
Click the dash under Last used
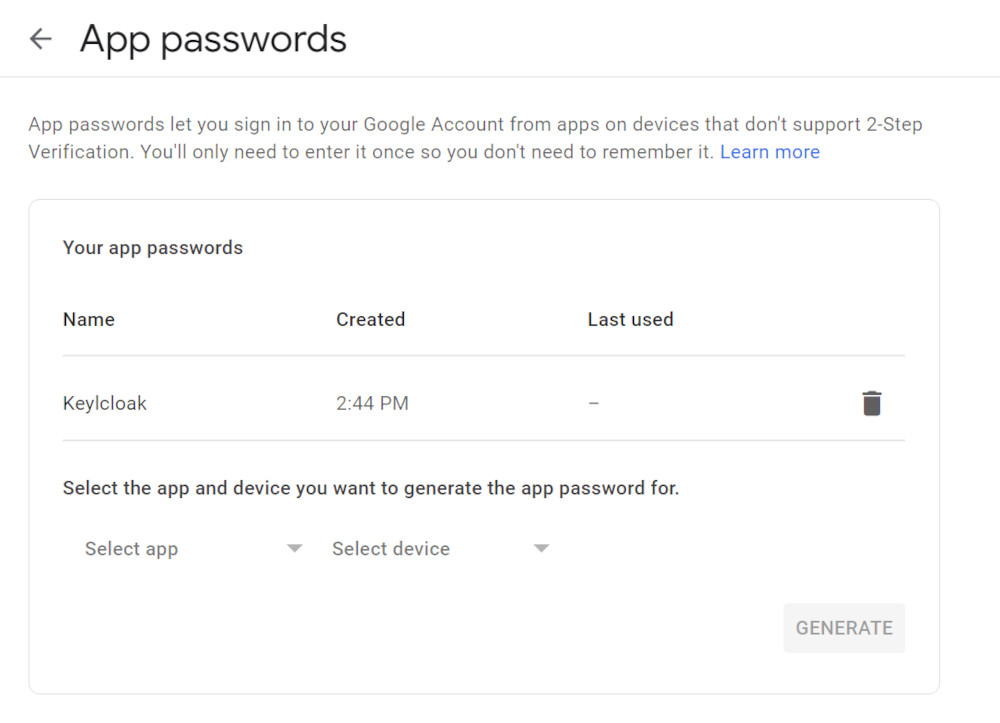pyautogui.click(x=593, y=403)
